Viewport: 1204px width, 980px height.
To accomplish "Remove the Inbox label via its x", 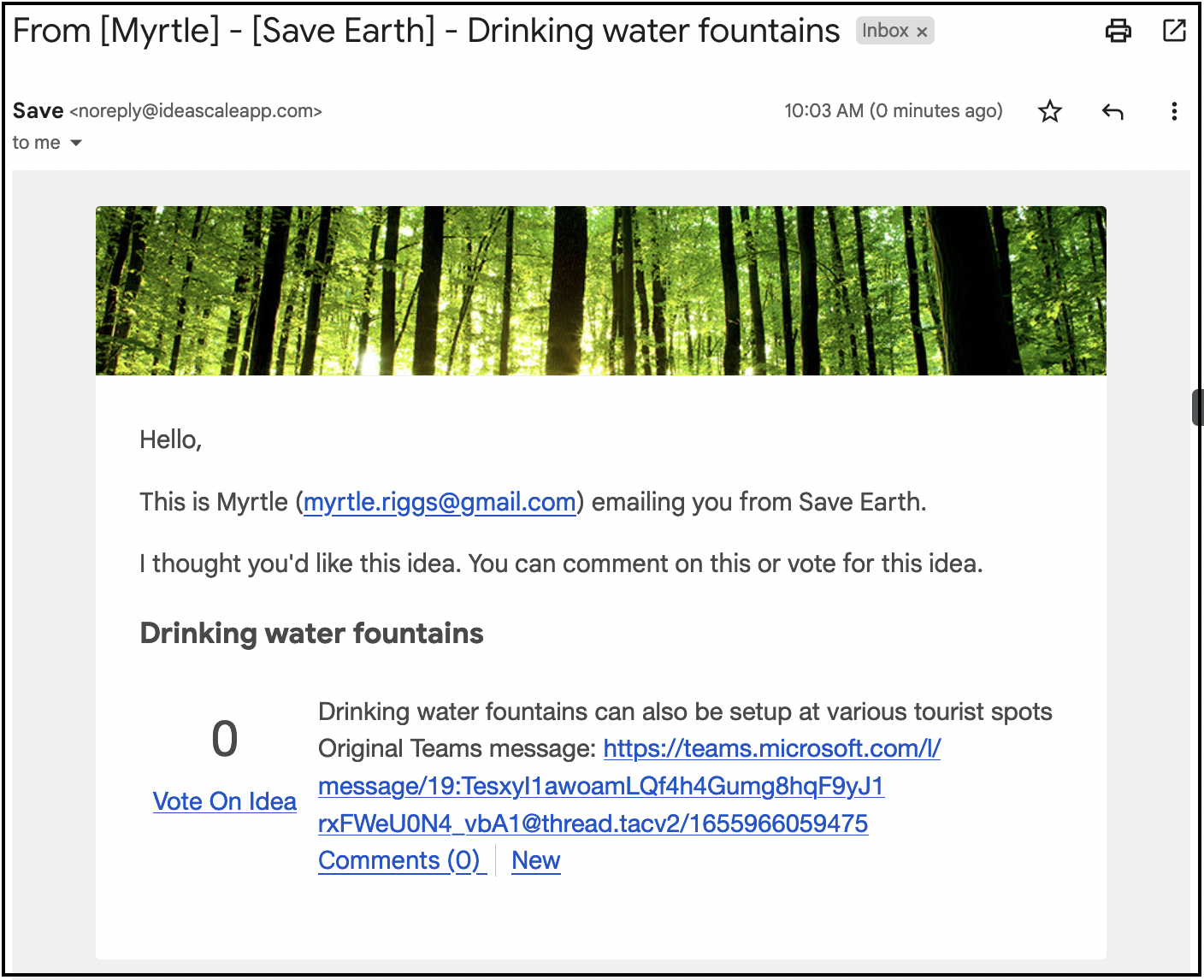I will (x=922, y=32).
